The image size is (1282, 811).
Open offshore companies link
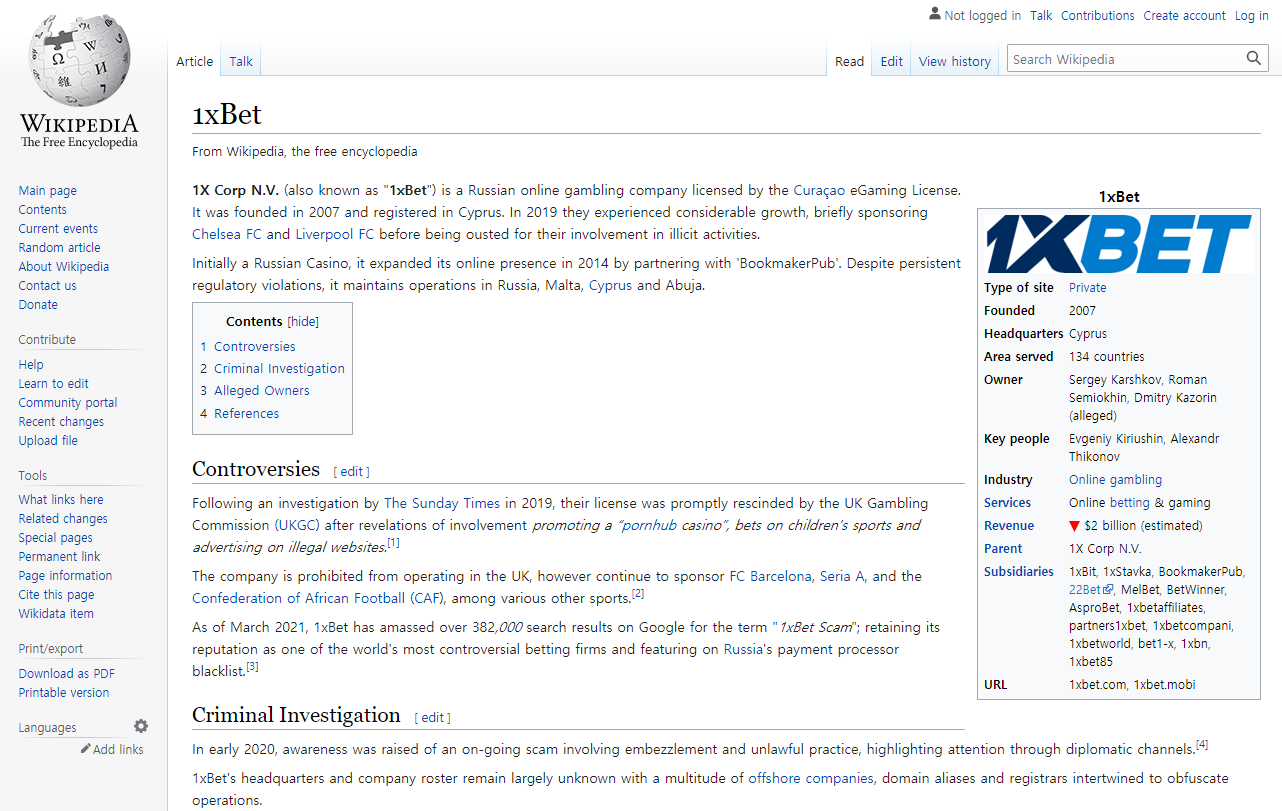coord(811,778)
